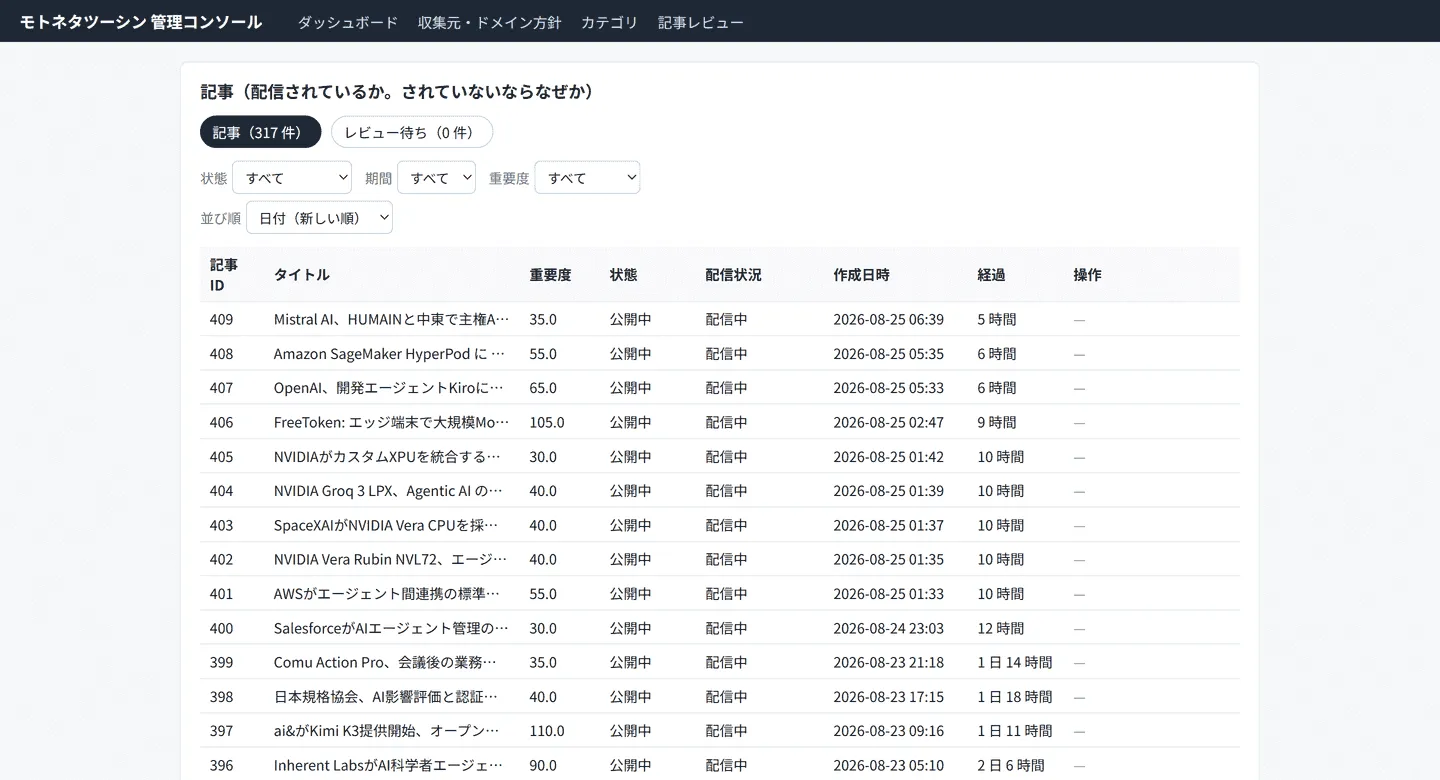This screenshot has height=780, width=1440.
Task: Select the 記事（317 件）tab
Action: (260, 132)
